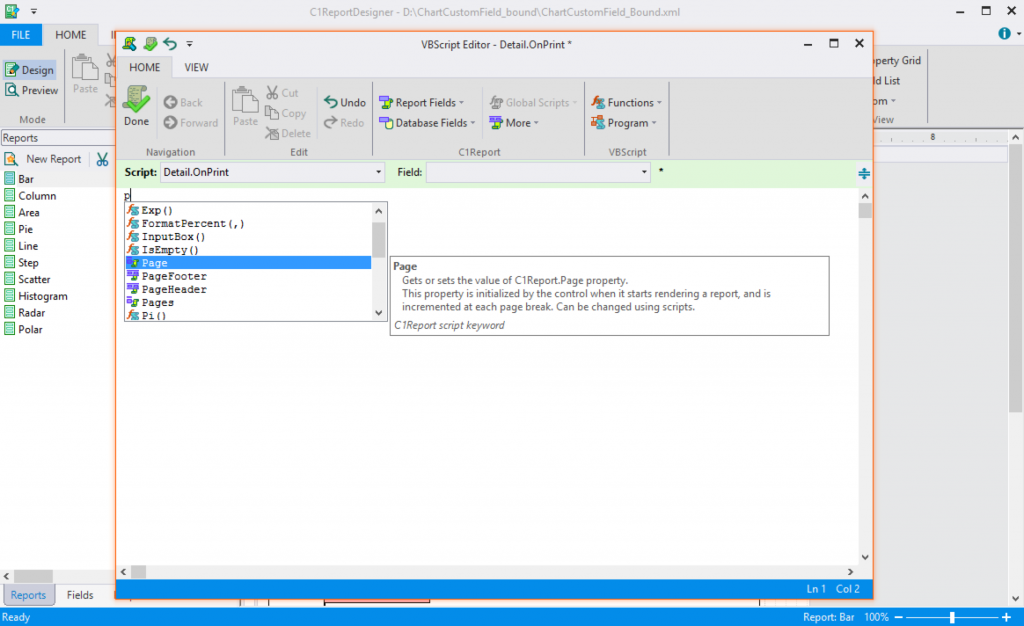Select HOME tab in VBScript Editor

(144, 67)
